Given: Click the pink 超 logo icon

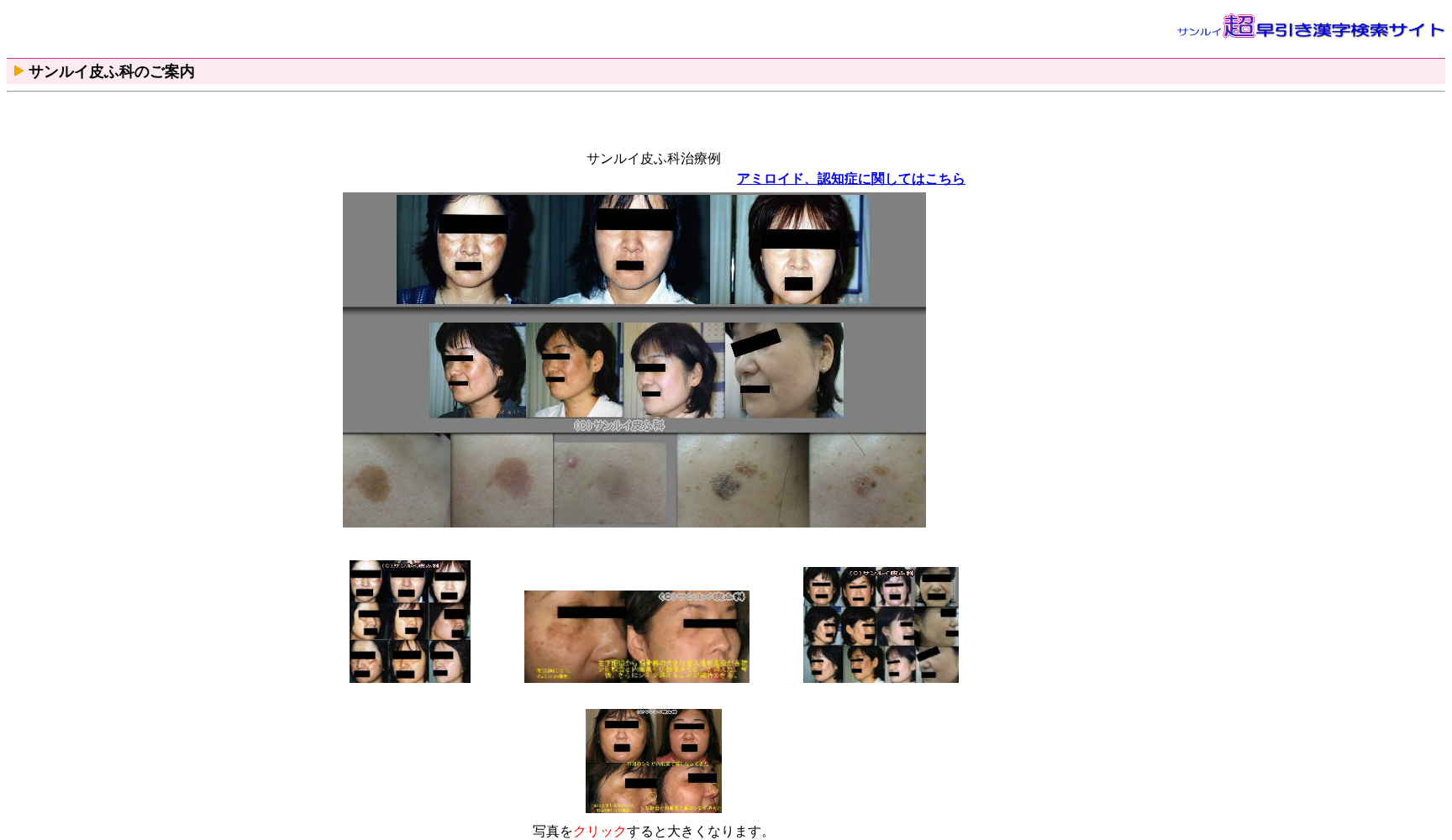Looking at the screenshot, I should pos(1239,26).
